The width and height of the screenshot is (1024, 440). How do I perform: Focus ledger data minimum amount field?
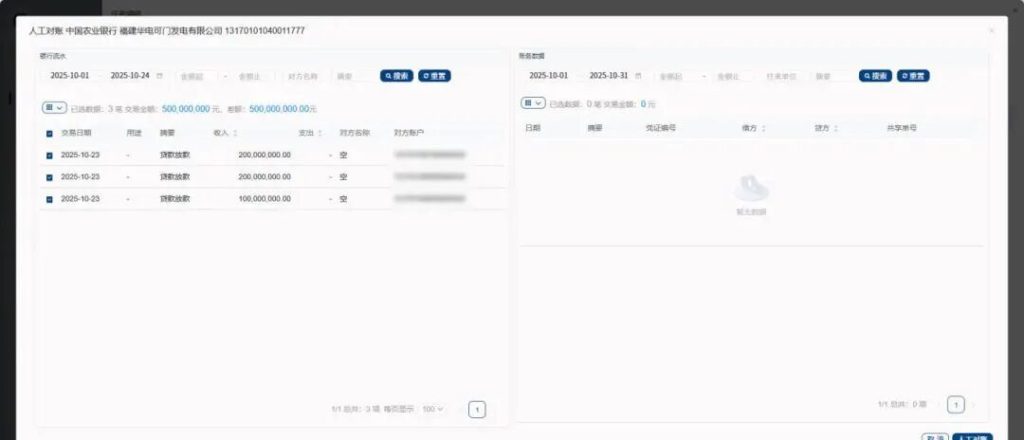pos(675,76)
